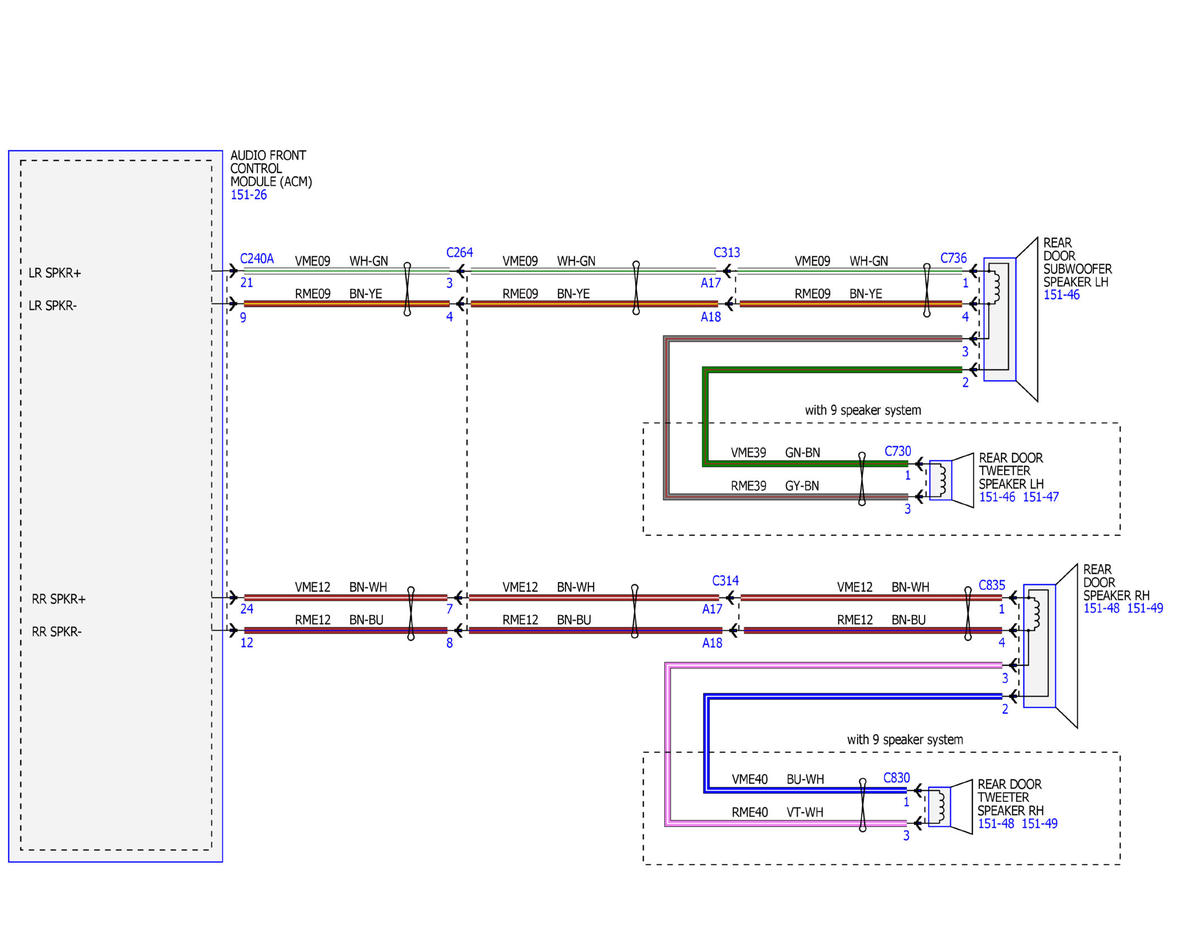Open connector C313 reference

click(727, 253)
